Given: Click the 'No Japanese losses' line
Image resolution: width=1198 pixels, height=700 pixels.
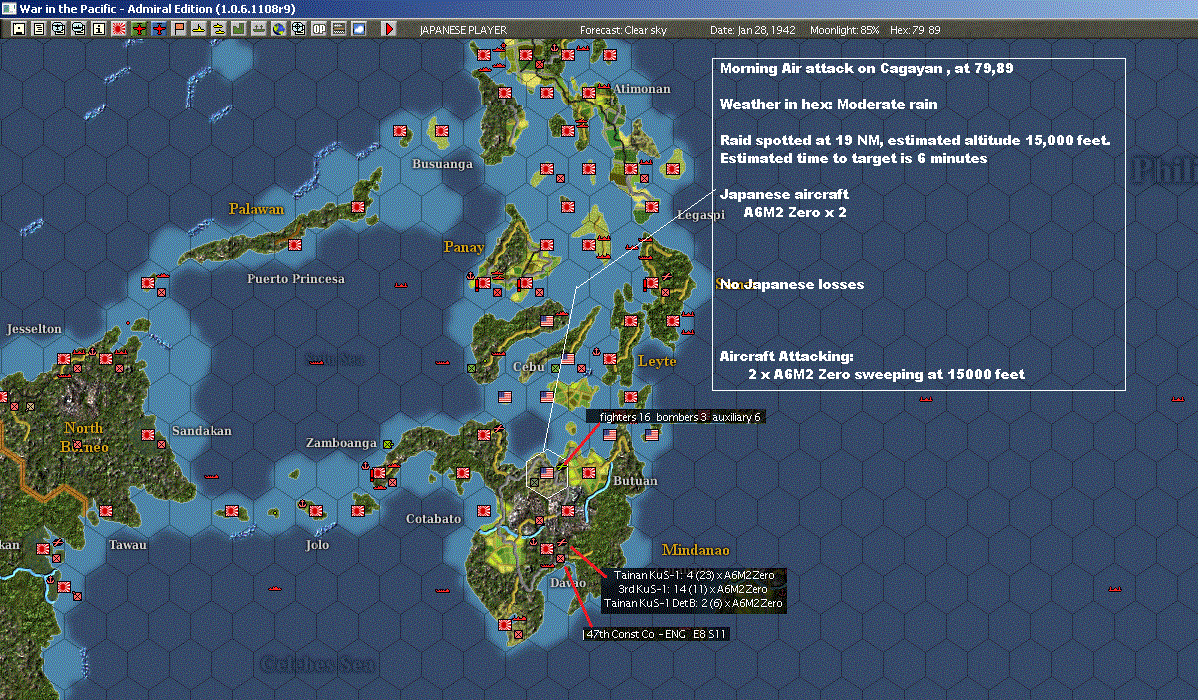Looking at the screenshot, I should (x=792, y=284).
